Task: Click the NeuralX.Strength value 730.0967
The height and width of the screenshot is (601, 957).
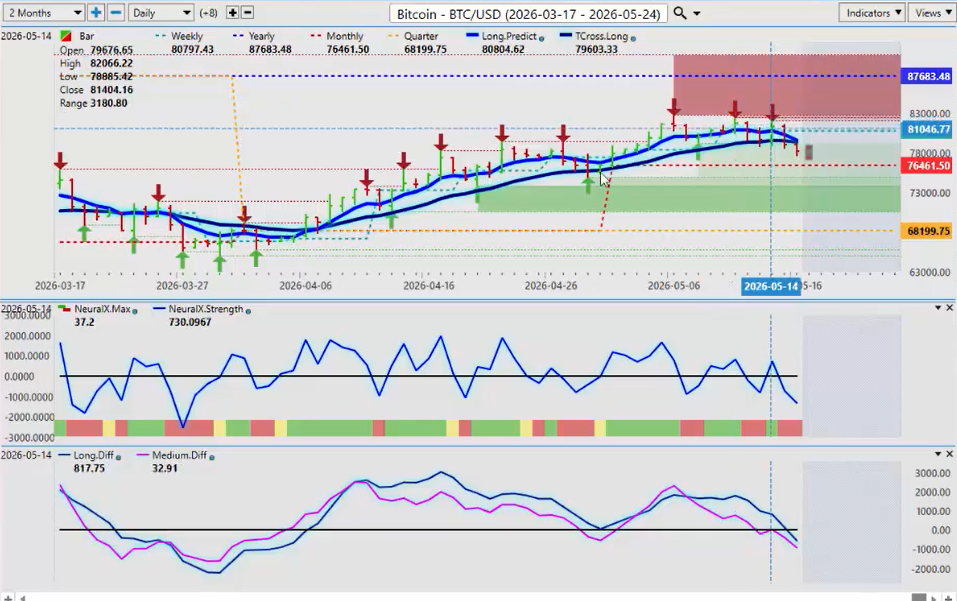Action: click(190, 322)
